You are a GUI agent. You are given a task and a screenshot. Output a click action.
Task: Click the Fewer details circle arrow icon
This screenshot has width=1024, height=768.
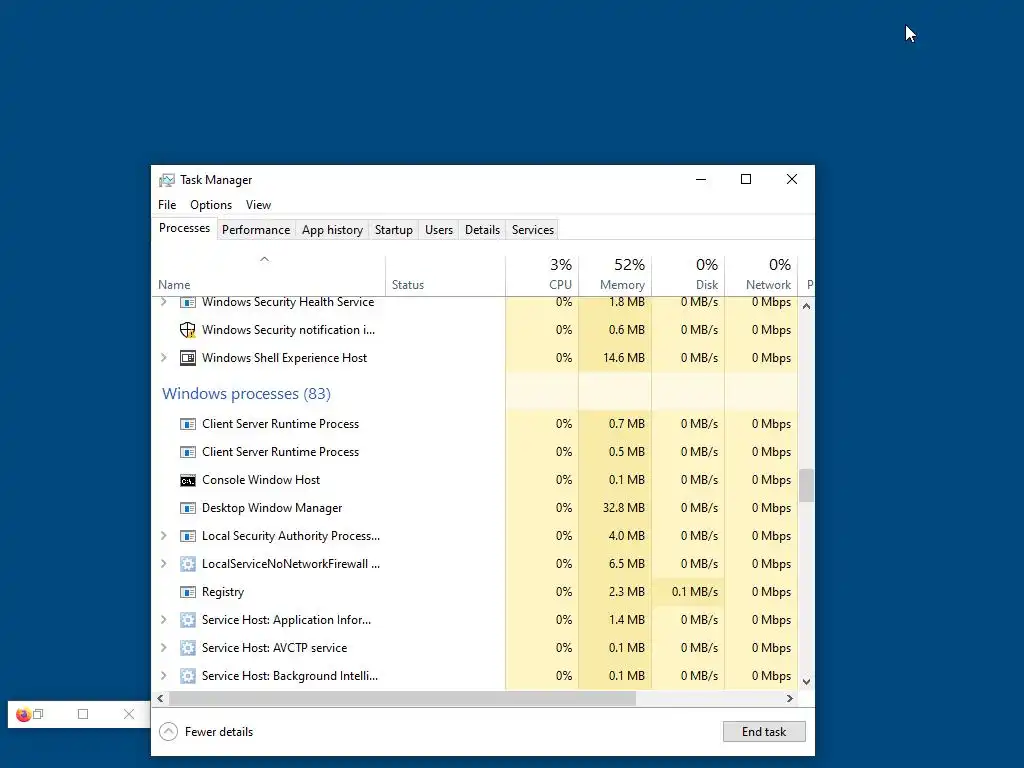[x=168, y=731]
